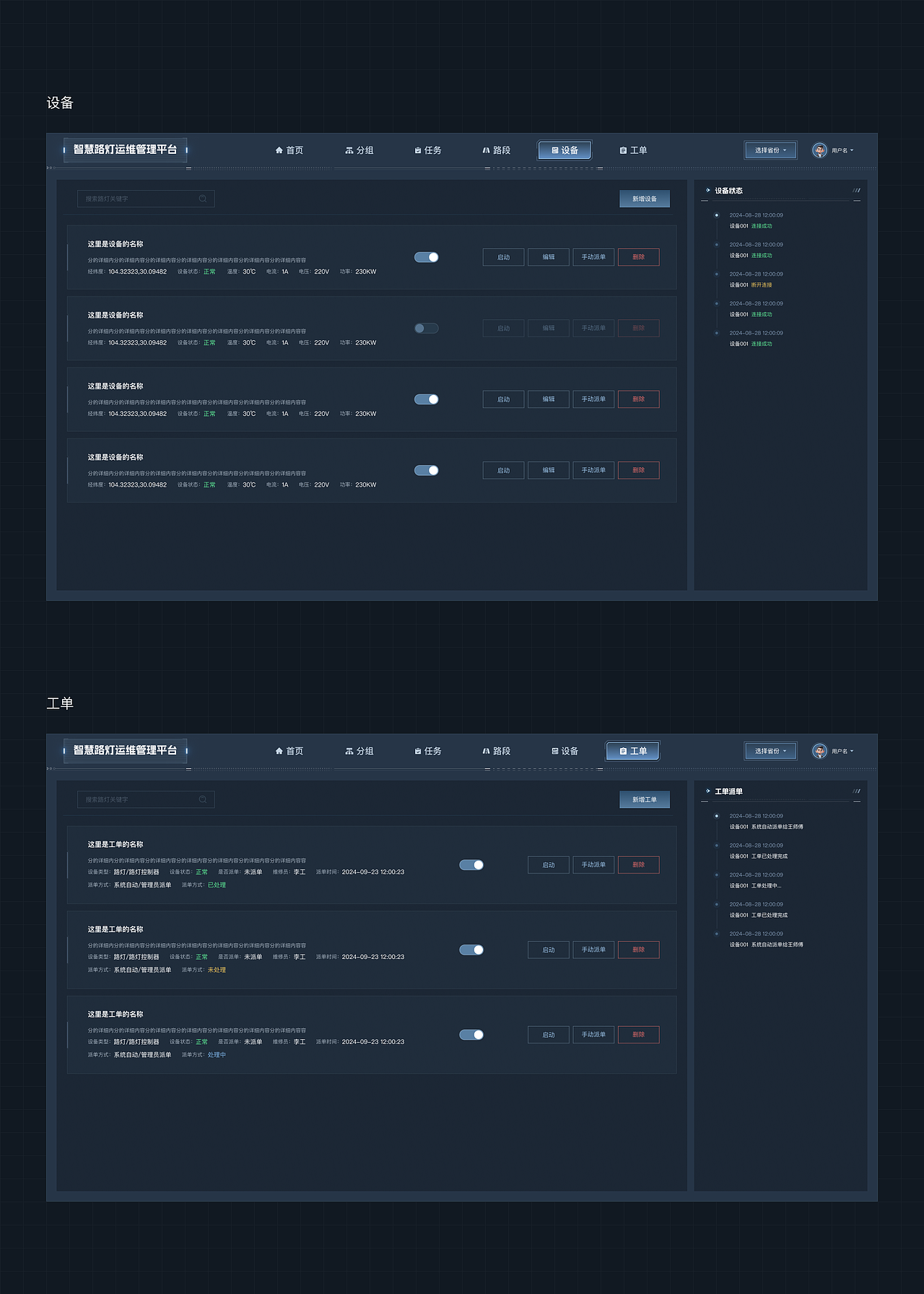The image size is (924, 1294).
Task: Toggle the switch on the 处理中 work order
Action: [471, 1035]
